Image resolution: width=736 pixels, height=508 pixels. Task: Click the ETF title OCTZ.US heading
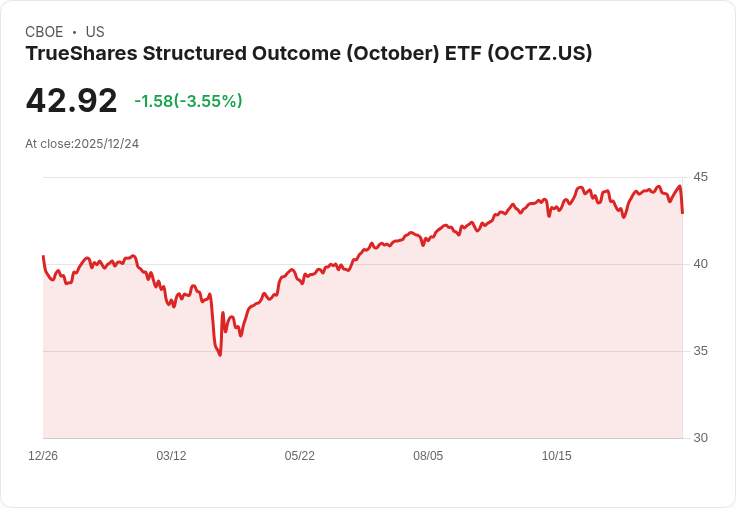tap(309, 54)
